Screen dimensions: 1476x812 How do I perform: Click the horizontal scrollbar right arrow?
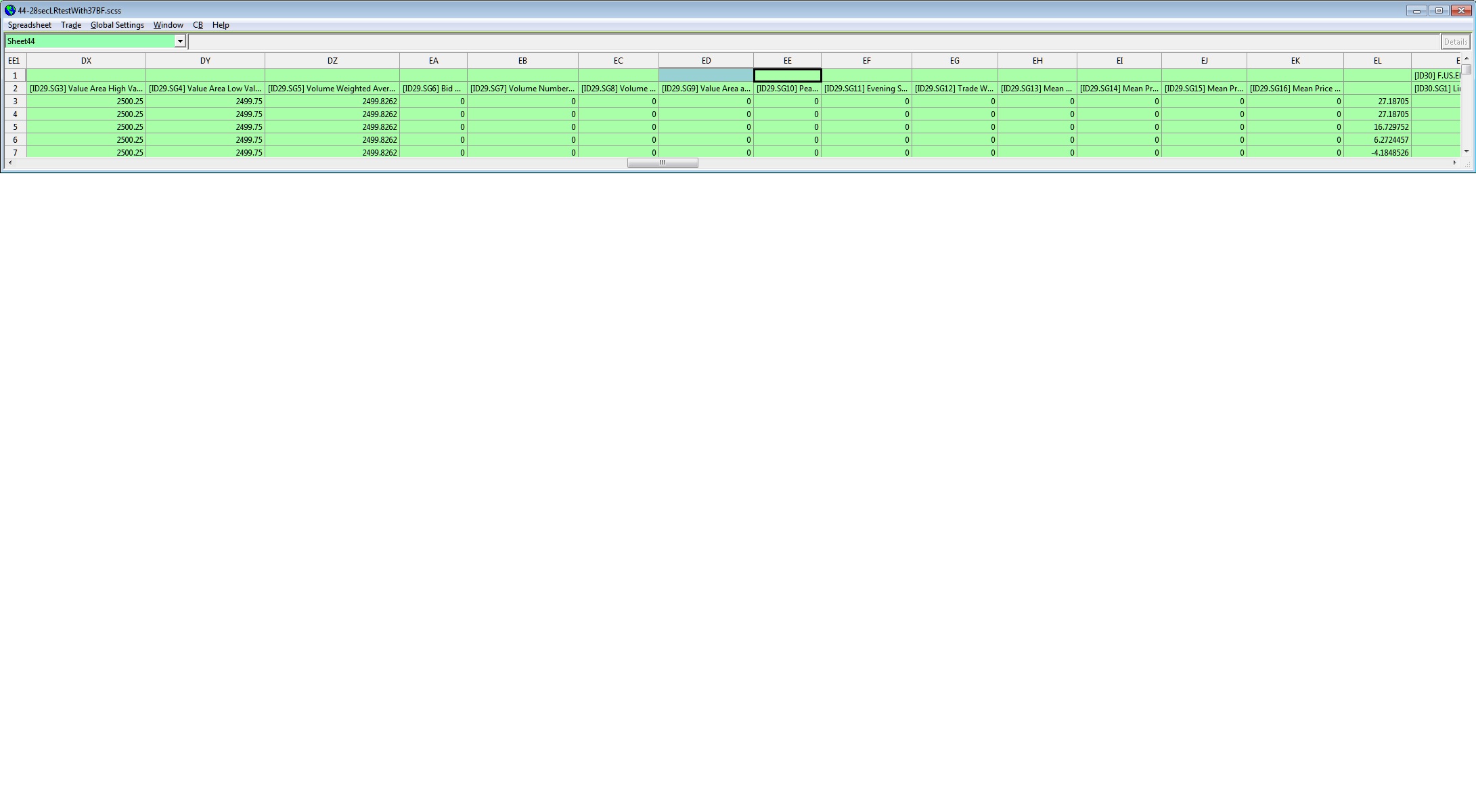1454,162
